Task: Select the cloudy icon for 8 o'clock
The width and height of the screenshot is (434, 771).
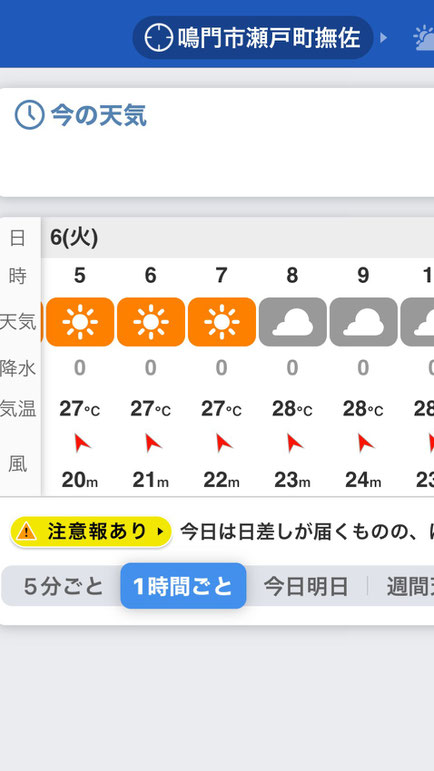Action: (292, 322)
